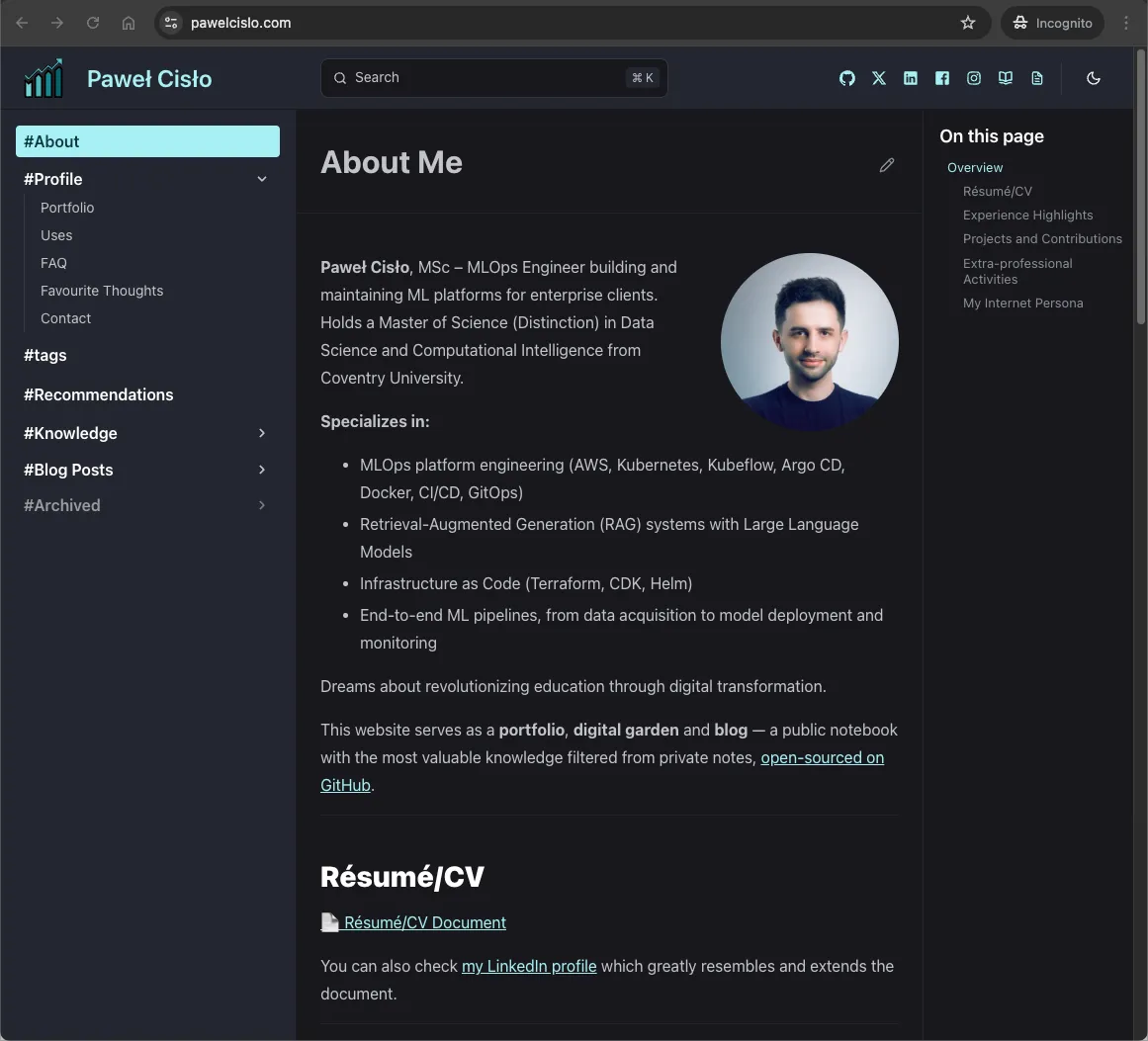Image resolution: width=1148 pixels, height=1041 pixels.
Task: Click the open book icon in header
Action: [x=1006, y=78]
